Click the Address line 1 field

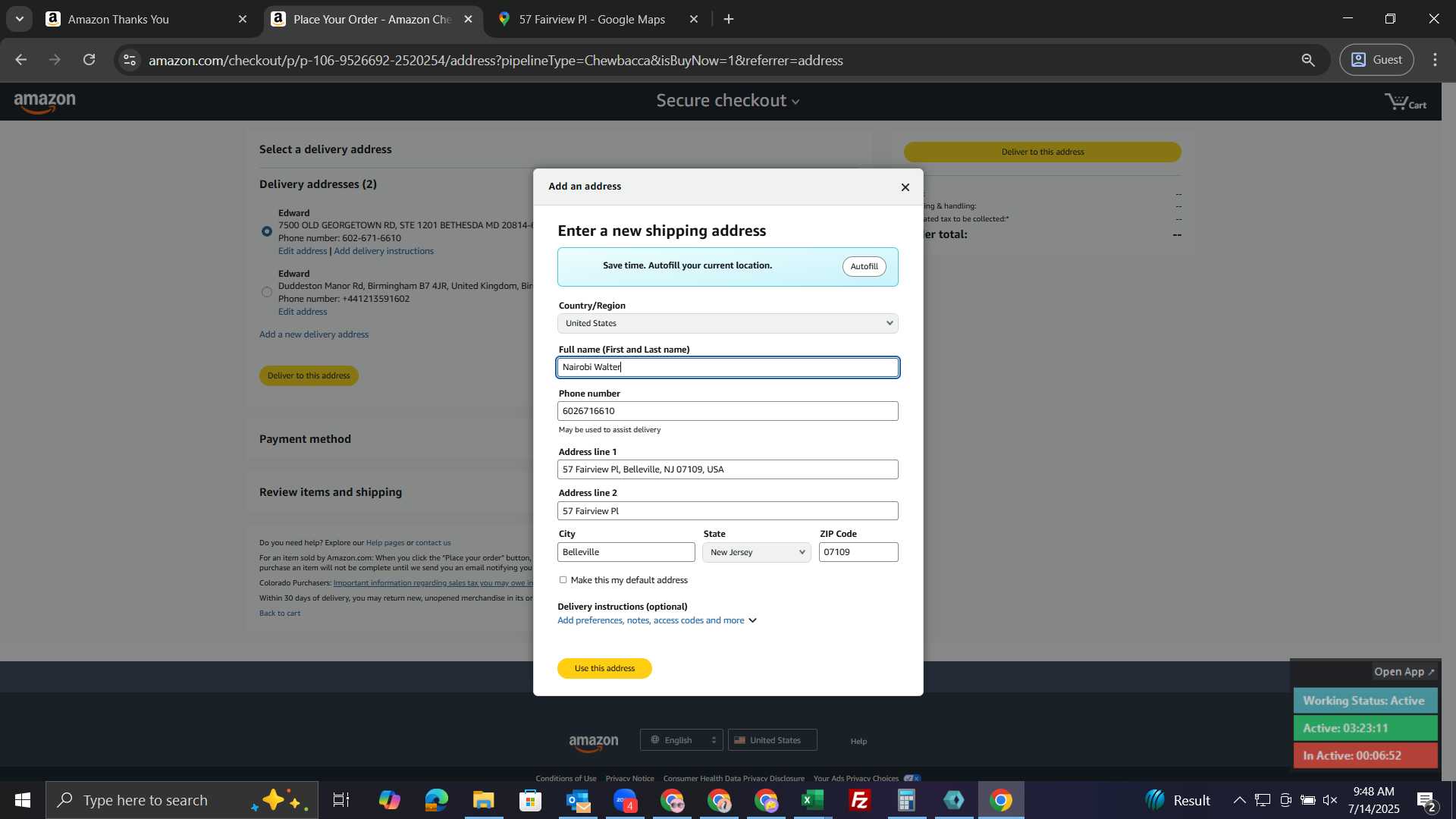(727, 469)
